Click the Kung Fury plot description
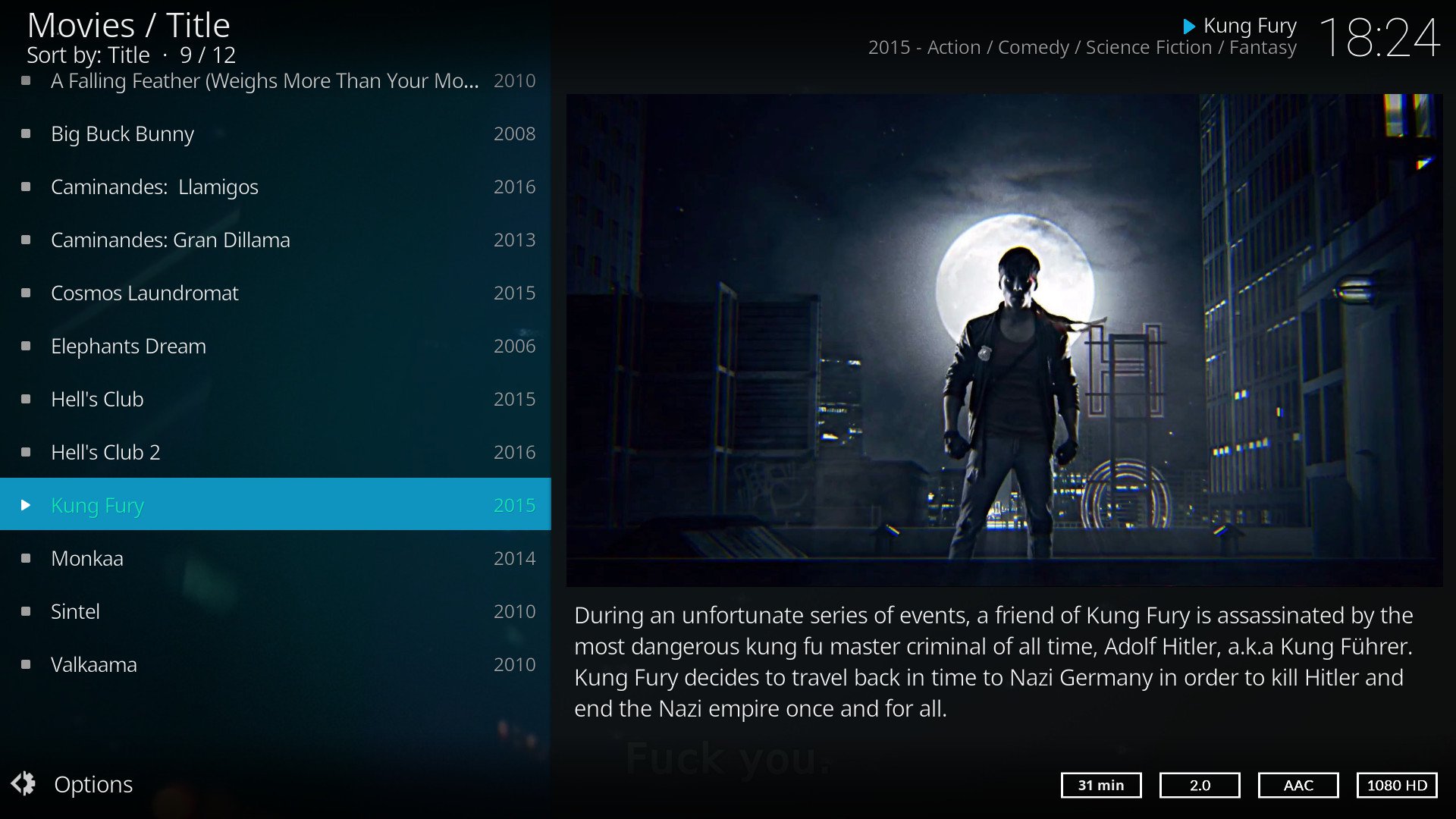 tap(993, 662)
